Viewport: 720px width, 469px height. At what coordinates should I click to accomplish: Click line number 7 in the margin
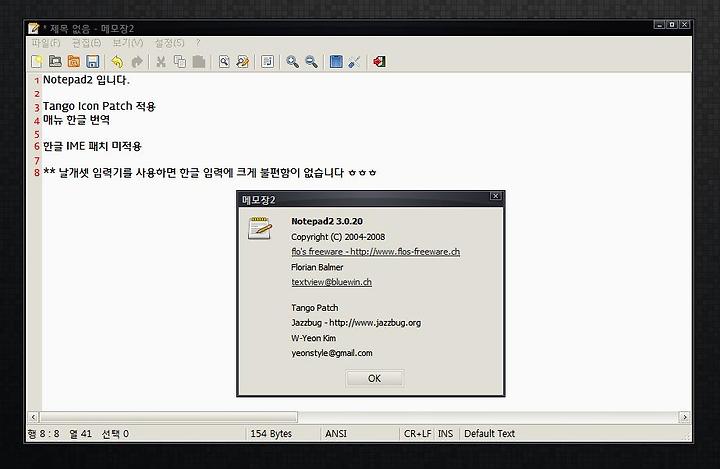point(37,160)
